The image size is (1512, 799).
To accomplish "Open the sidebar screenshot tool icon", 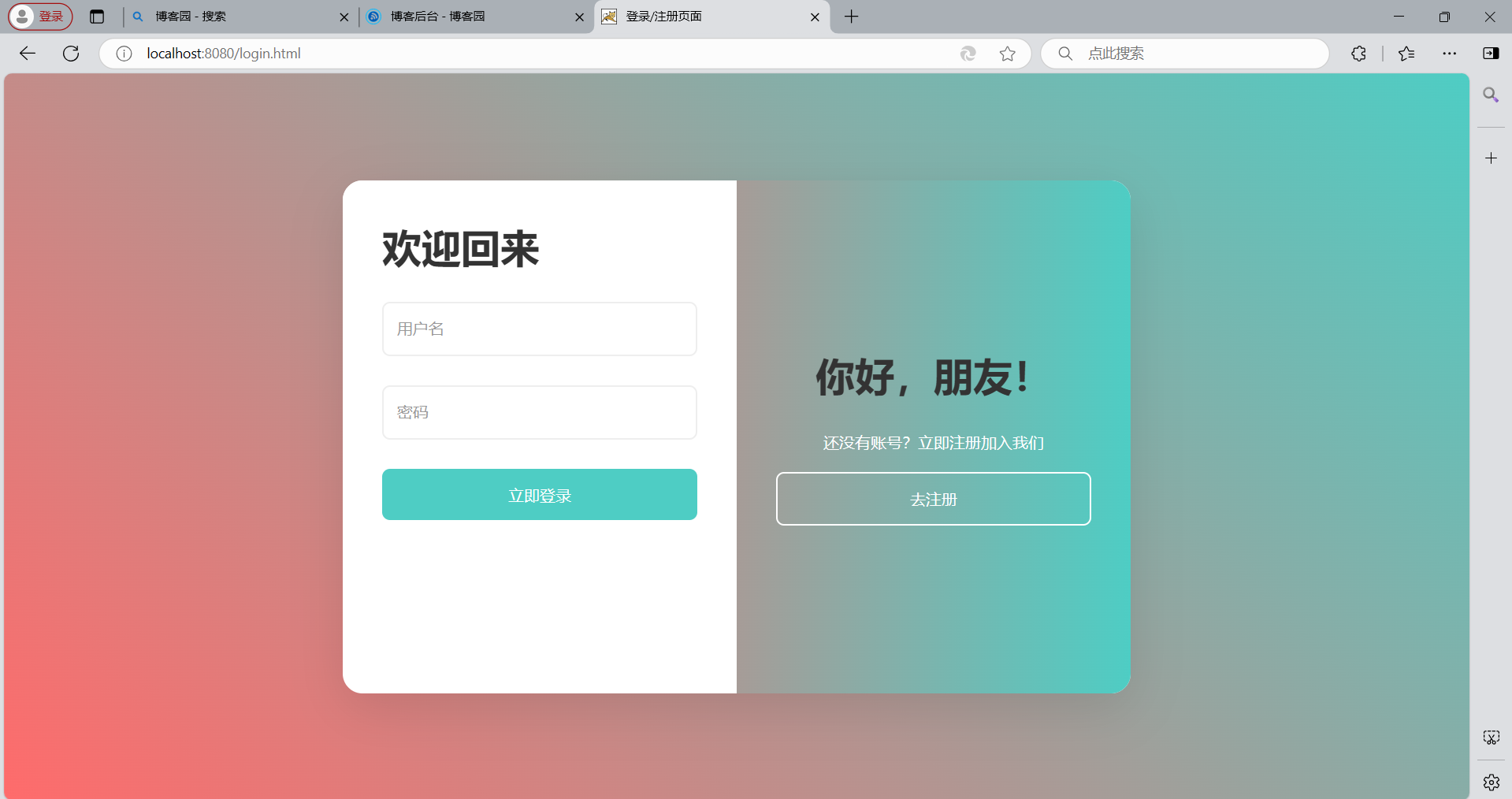I will pyautogui.click(x=1491, y=738).
